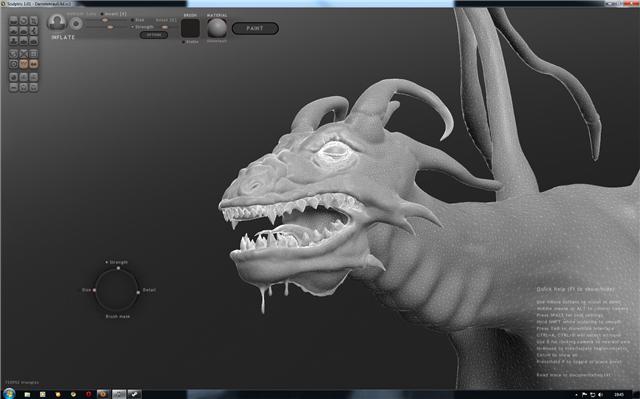Select the Flatten brush tool
This screenshot has width=640, height=399.
(24, 30)
